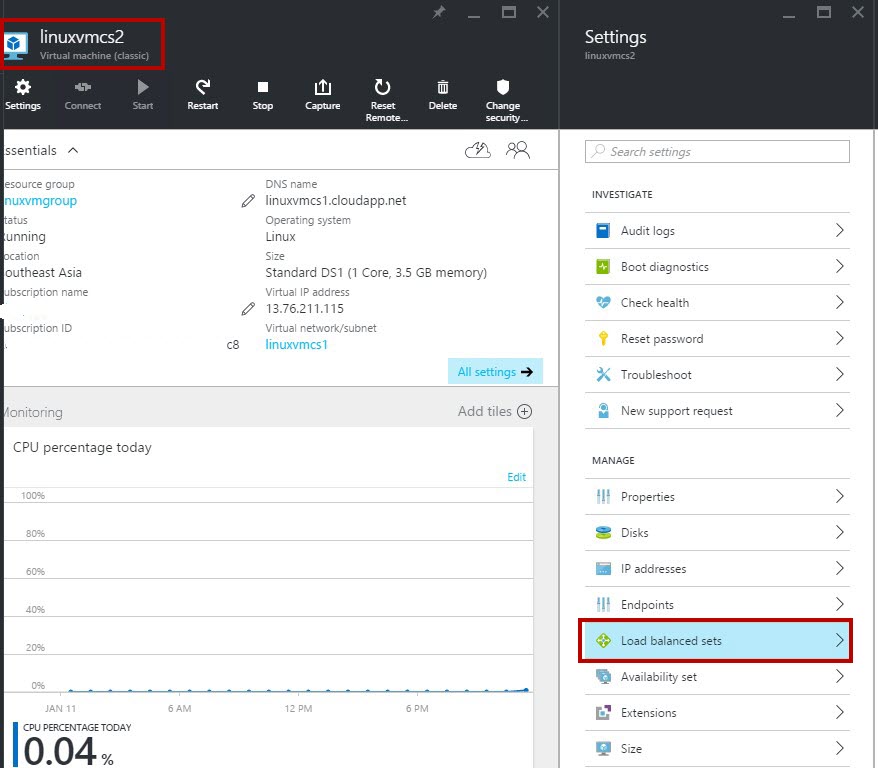Click the Extensions icon
Viewport: 878px width, 768px height.
pyautogui.click(x=603, y=713)
